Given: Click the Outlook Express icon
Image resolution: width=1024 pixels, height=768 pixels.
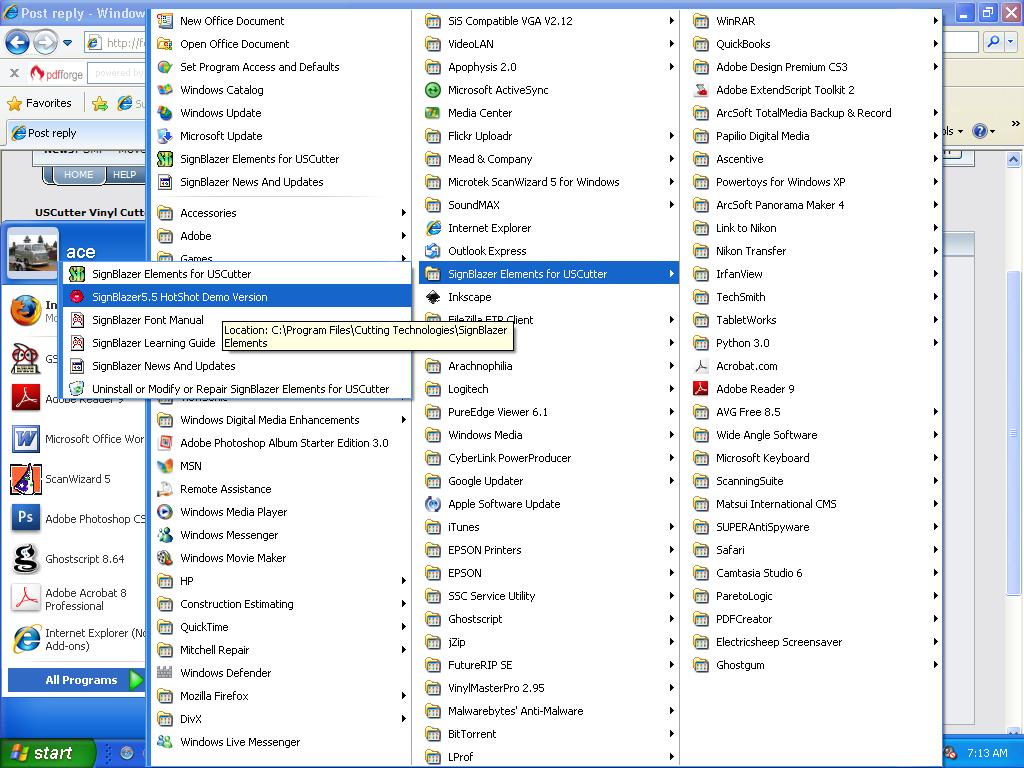Looking at the screenshot, I should point(433,251).
